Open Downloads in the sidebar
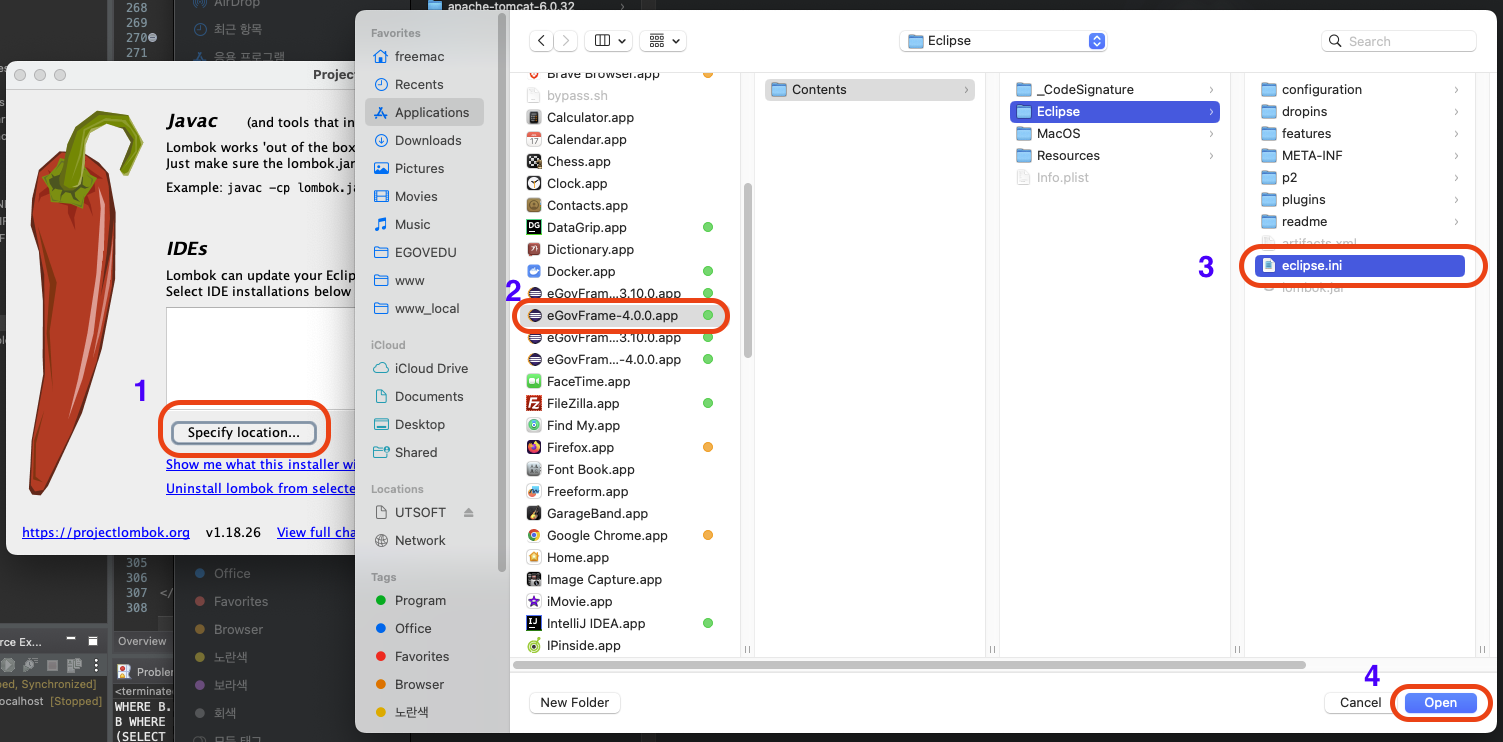Image resolution: width=1503 pixels, height=742 pixels. coord(424,140)
